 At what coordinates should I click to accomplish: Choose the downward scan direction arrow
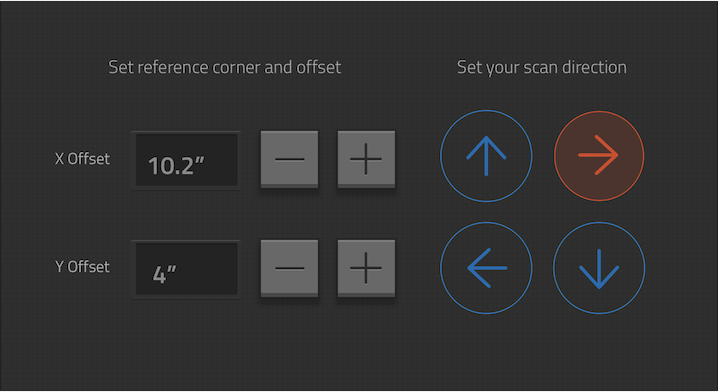click(599, 268)
